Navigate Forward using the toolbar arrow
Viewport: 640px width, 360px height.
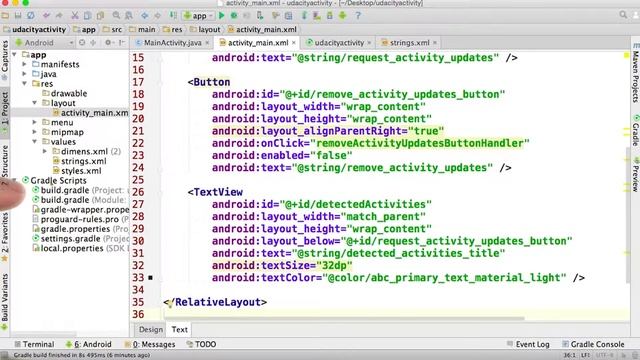click(158, 16)
